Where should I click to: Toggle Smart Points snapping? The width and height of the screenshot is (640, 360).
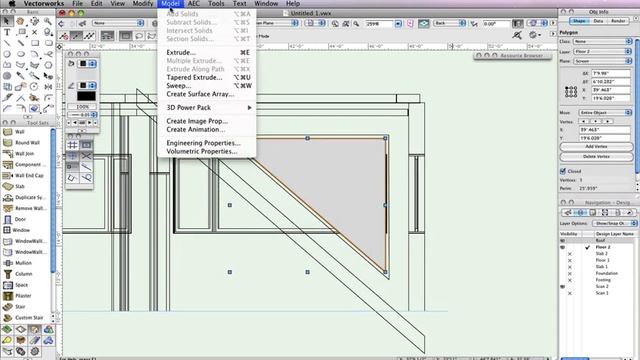pos(72,167)
